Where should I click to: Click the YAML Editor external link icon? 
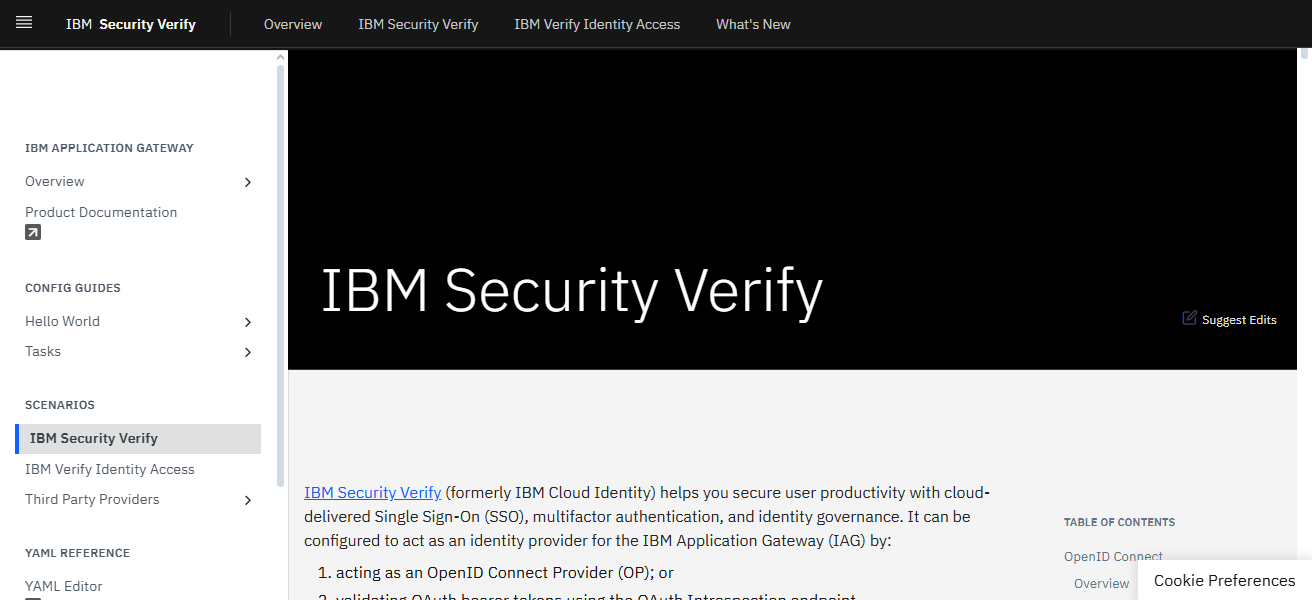[32, 598]
